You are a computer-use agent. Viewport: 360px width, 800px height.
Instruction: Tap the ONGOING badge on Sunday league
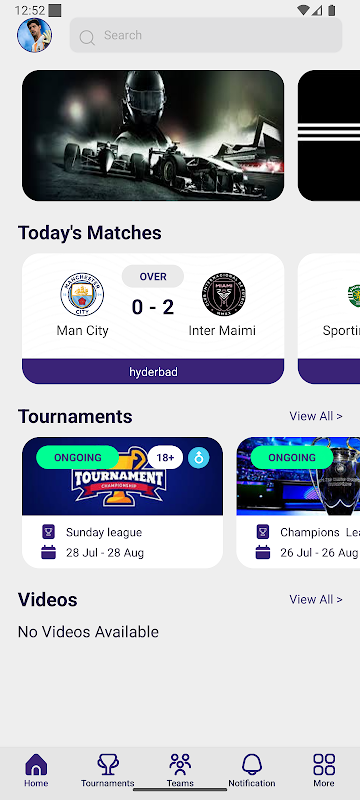point(78,458)
